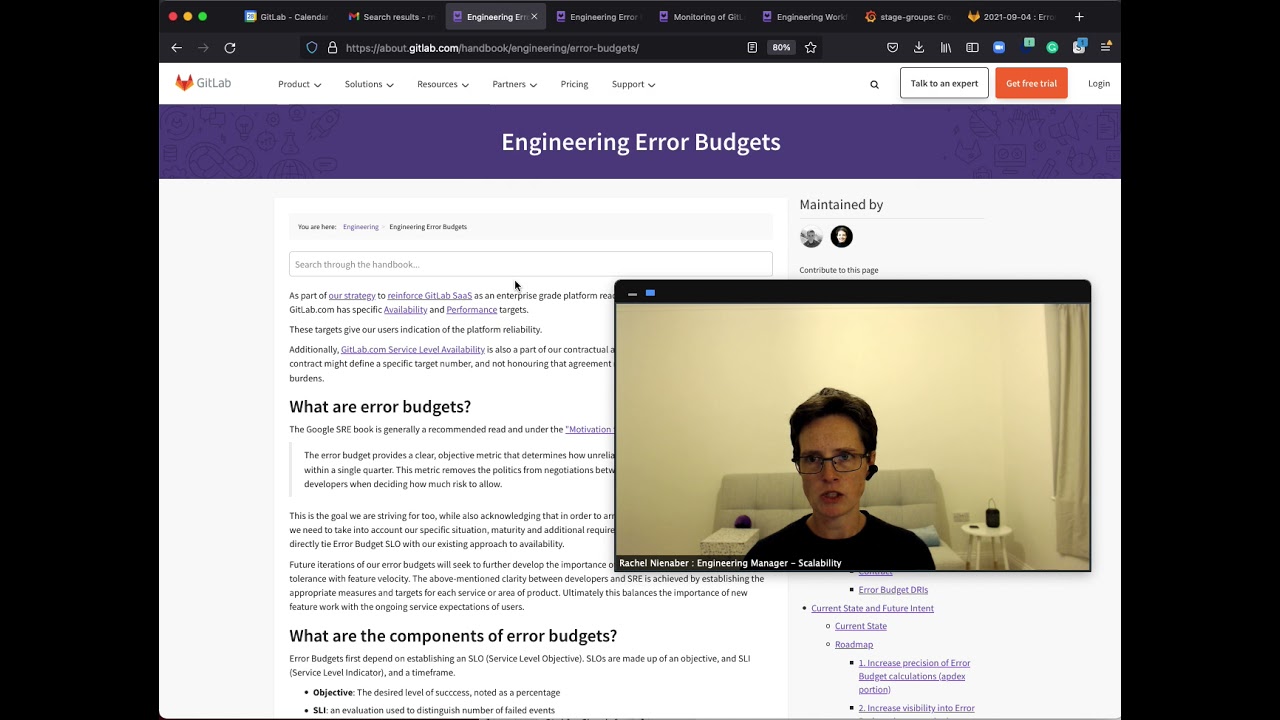The height and width of the screenshot is (720, 1280).
Task: Switch to the Monitoring of GitLab tab
Action: point(700,17)
